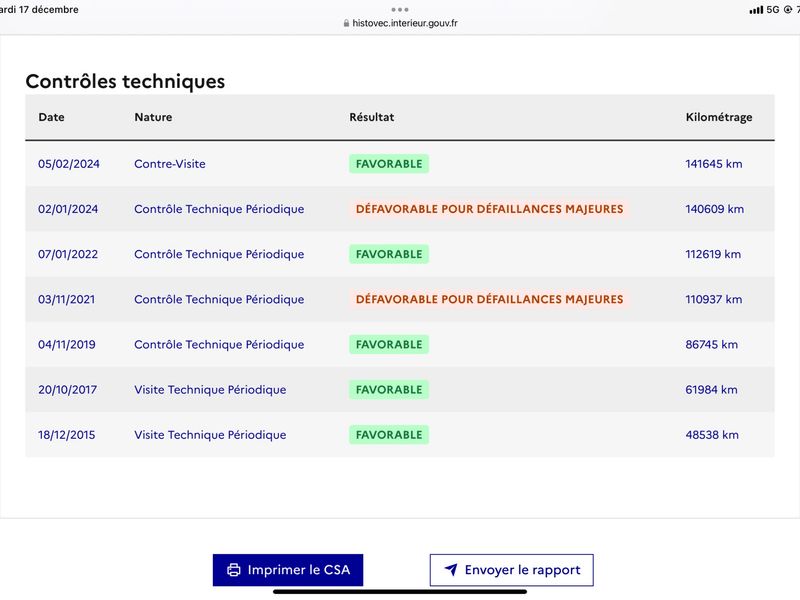Click FAVORABLE badge on 04/11/2019 row

click(x=389, y=344)
